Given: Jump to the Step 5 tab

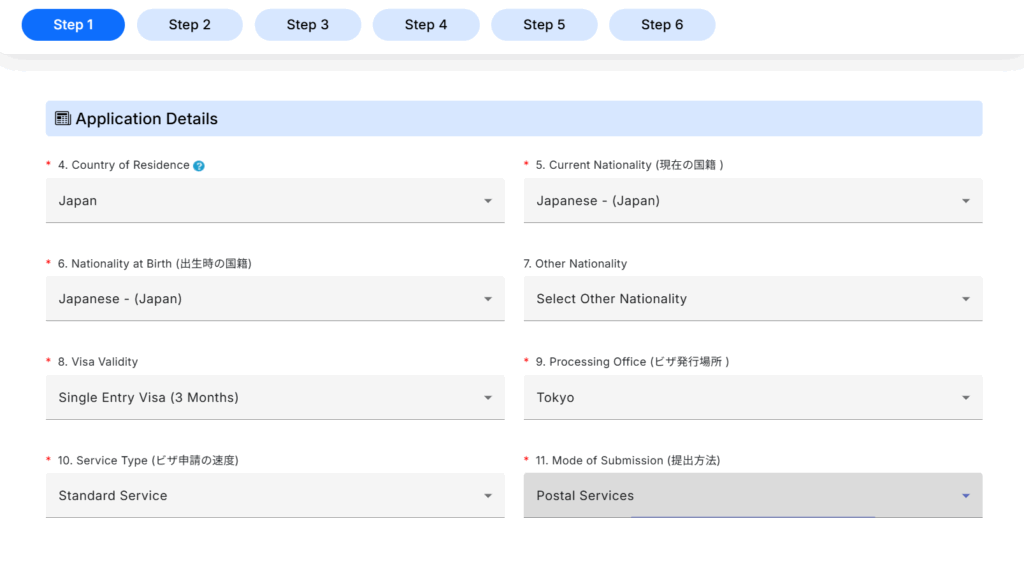Looking at the screenshot, I should pos(544,25).
